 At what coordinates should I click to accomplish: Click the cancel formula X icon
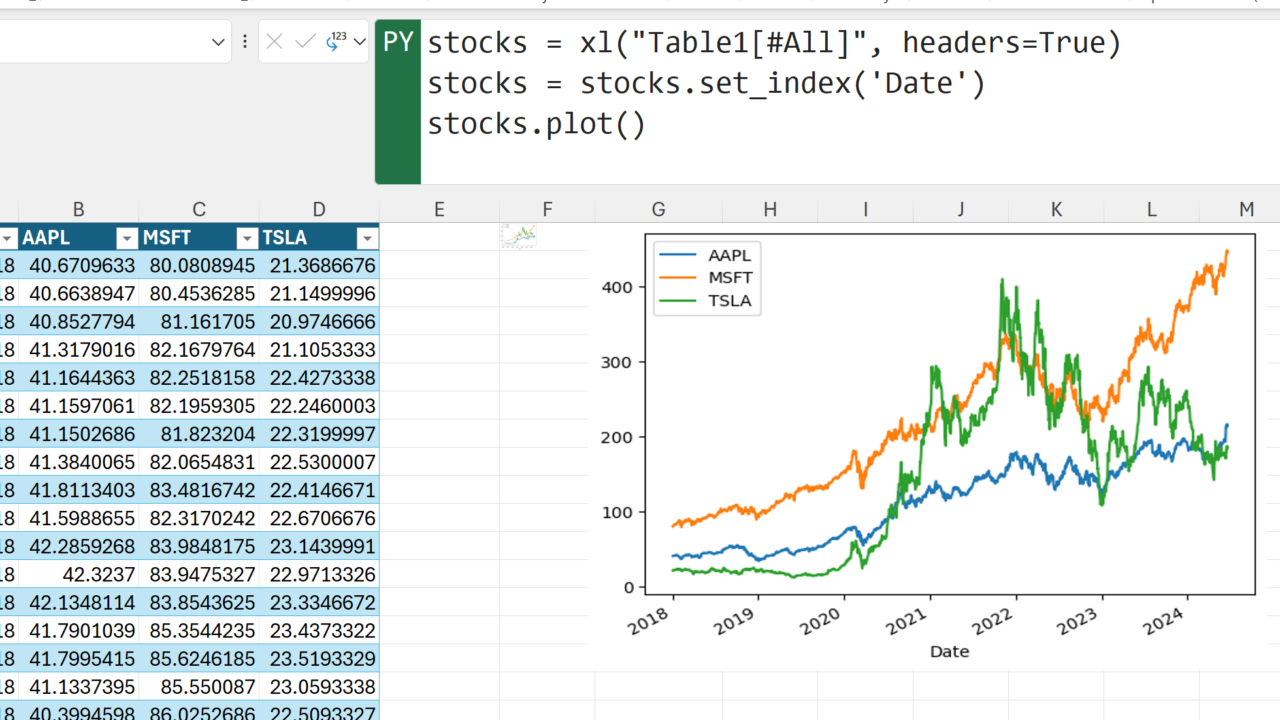pyautogui.click(x=275, y=42)
